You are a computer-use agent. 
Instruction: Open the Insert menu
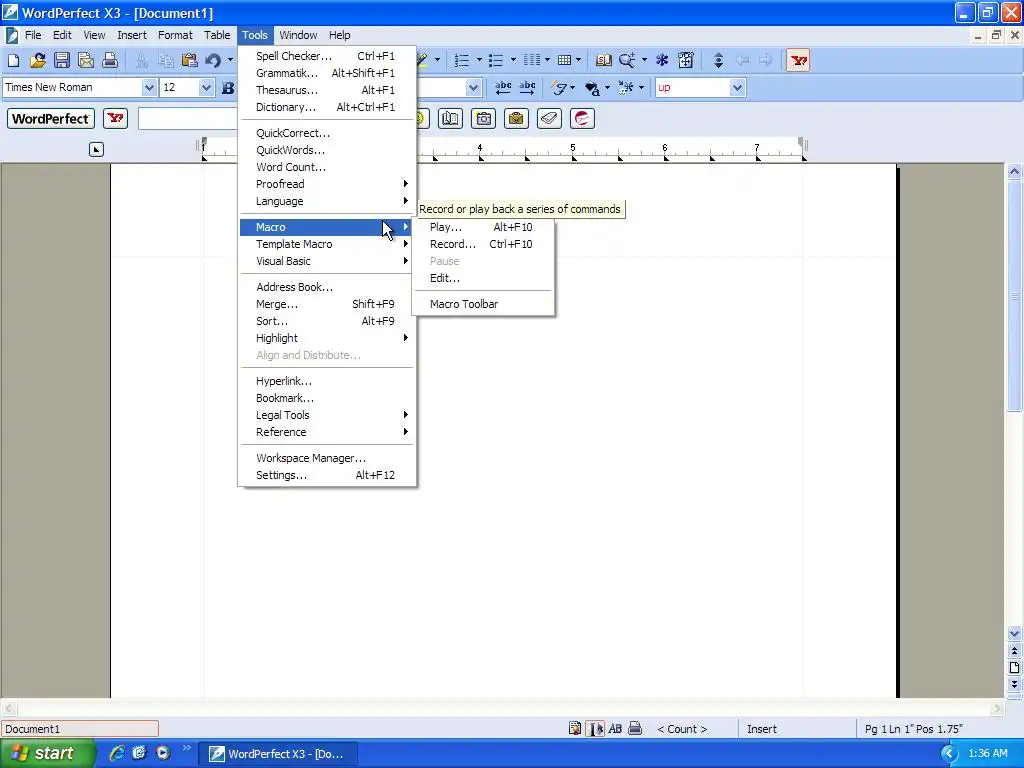[x=132, y=35]
